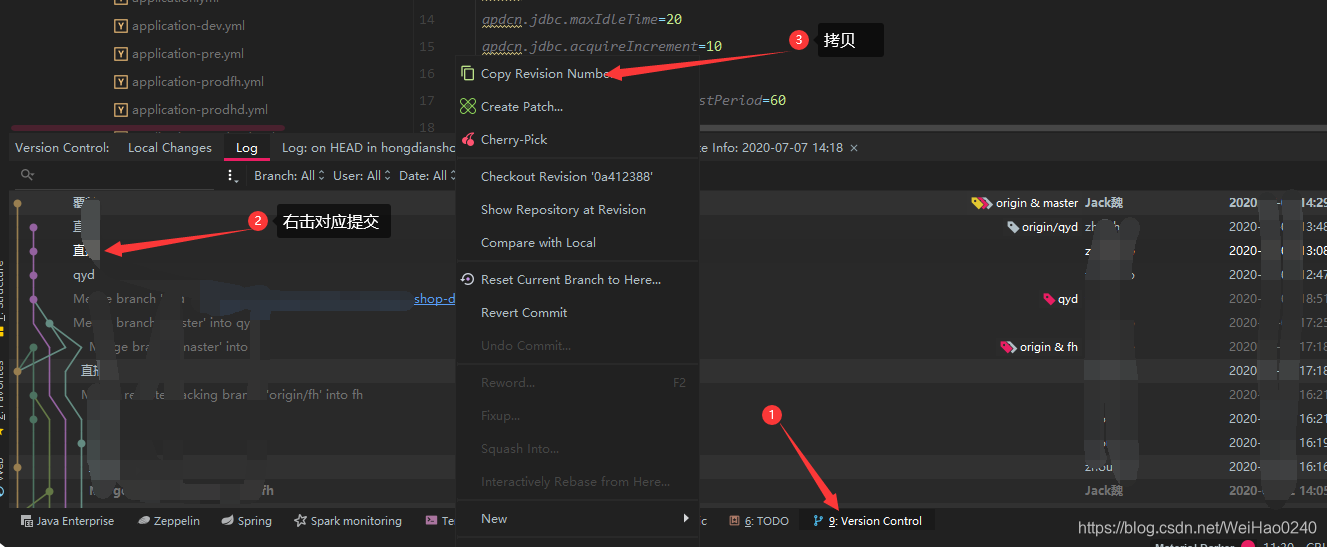
Task: Select the commit row labeled qyd
Action: click(84, 275)
